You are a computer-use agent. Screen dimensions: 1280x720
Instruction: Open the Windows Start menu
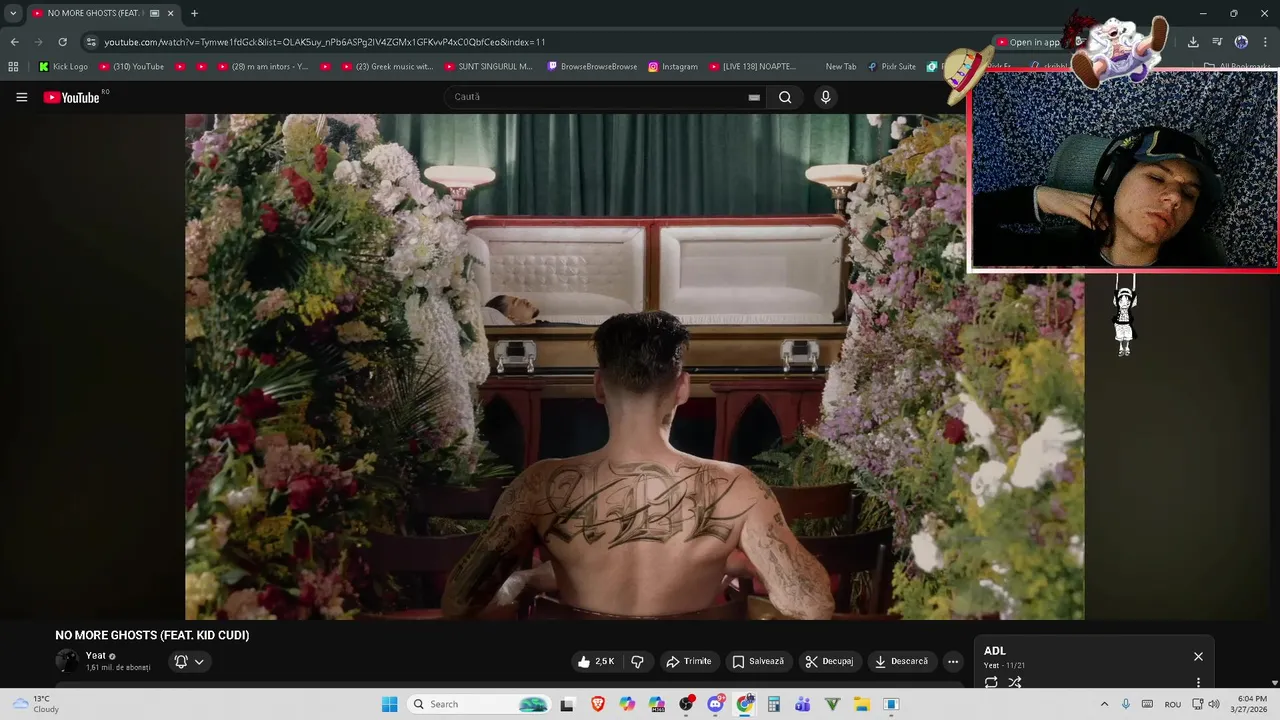click(389, 704)
